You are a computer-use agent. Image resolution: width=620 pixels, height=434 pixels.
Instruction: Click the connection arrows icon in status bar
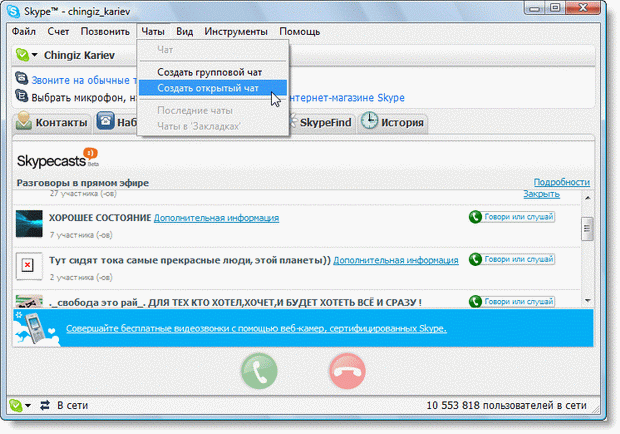click(45, 405)
